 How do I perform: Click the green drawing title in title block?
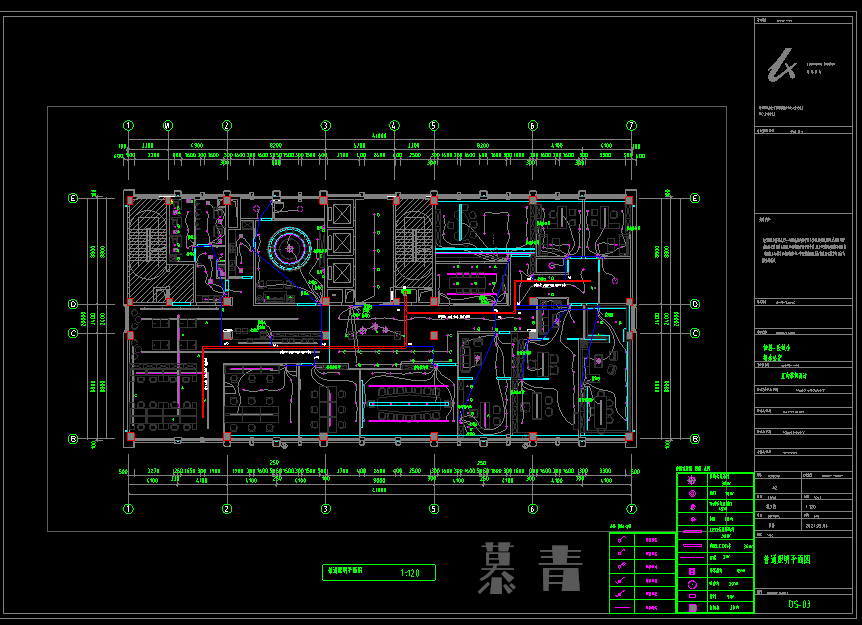click(x=787, y=561)
